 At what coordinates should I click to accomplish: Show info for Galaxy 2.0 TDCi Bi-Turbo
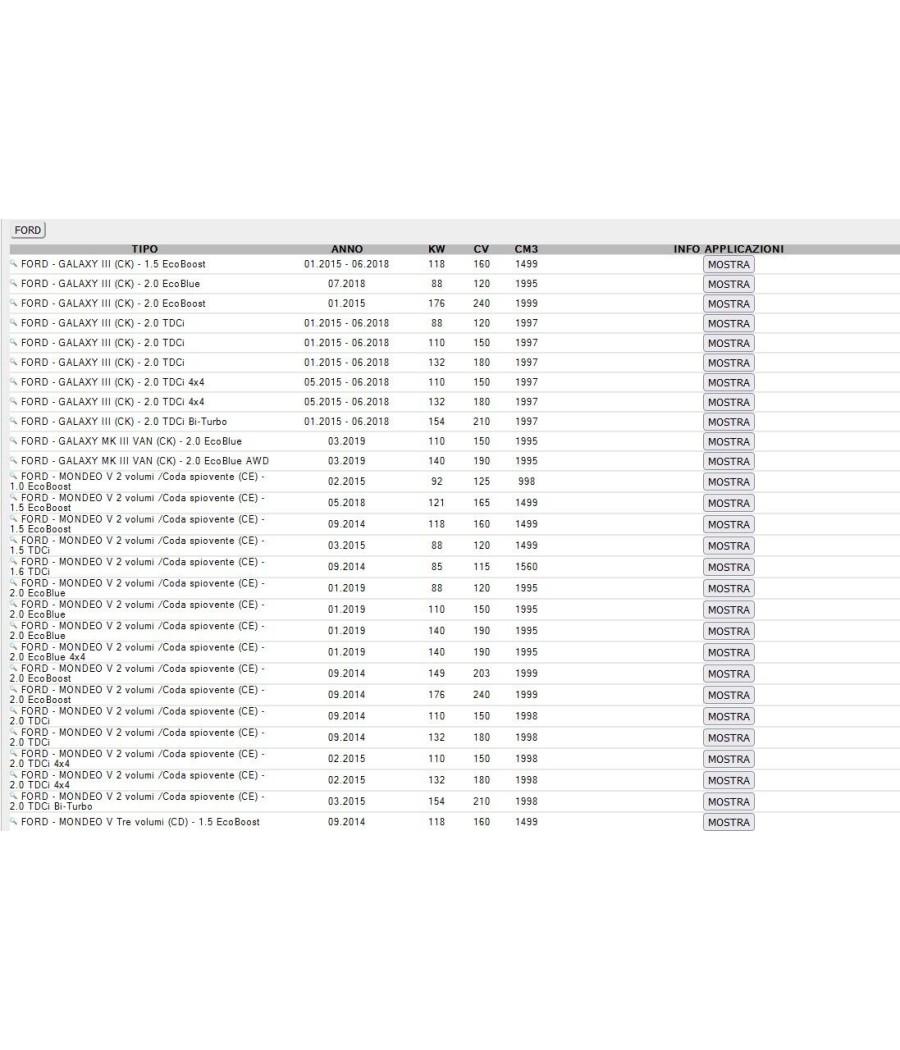[729, 422]
